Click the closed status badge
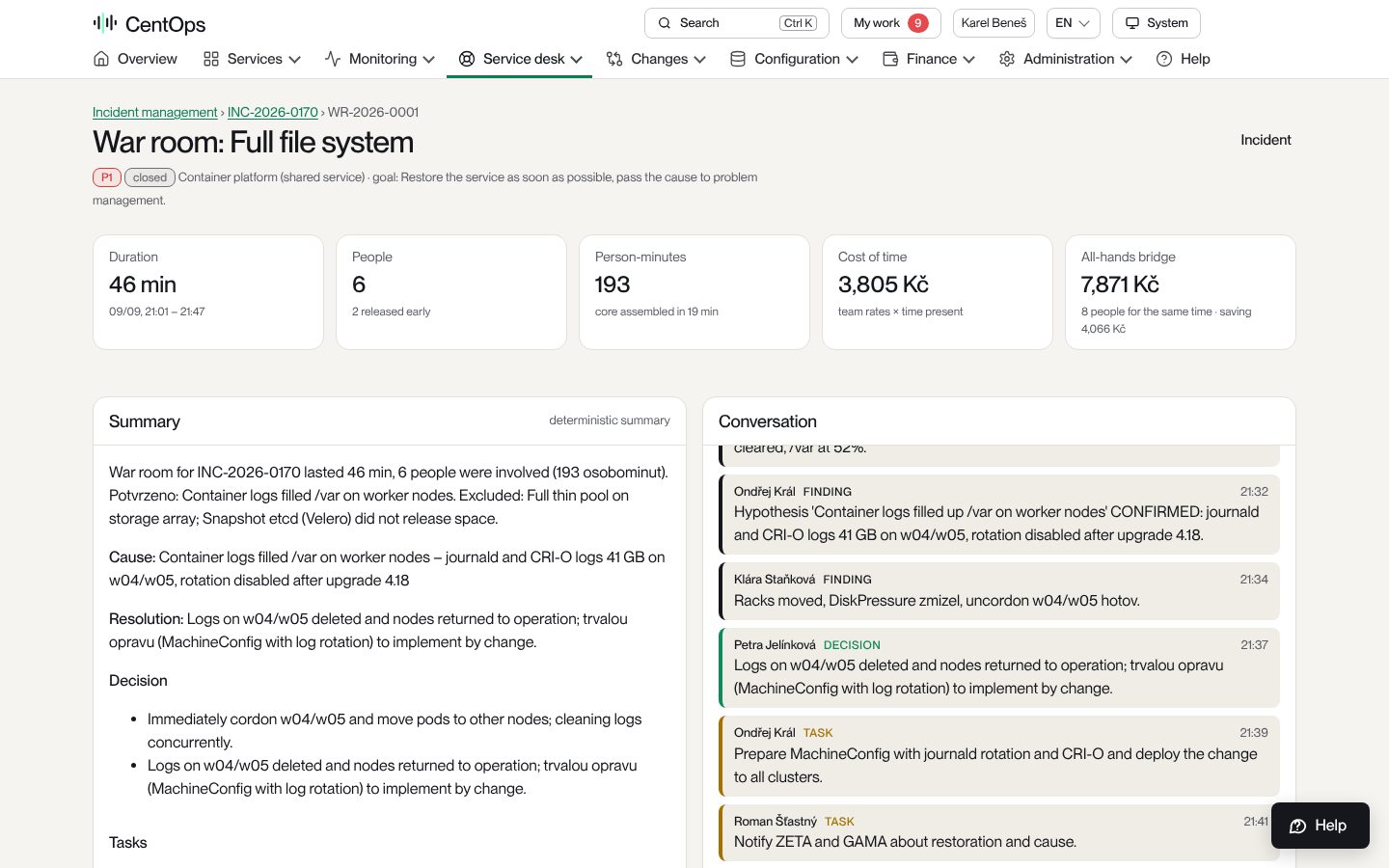 coord(150,177)
